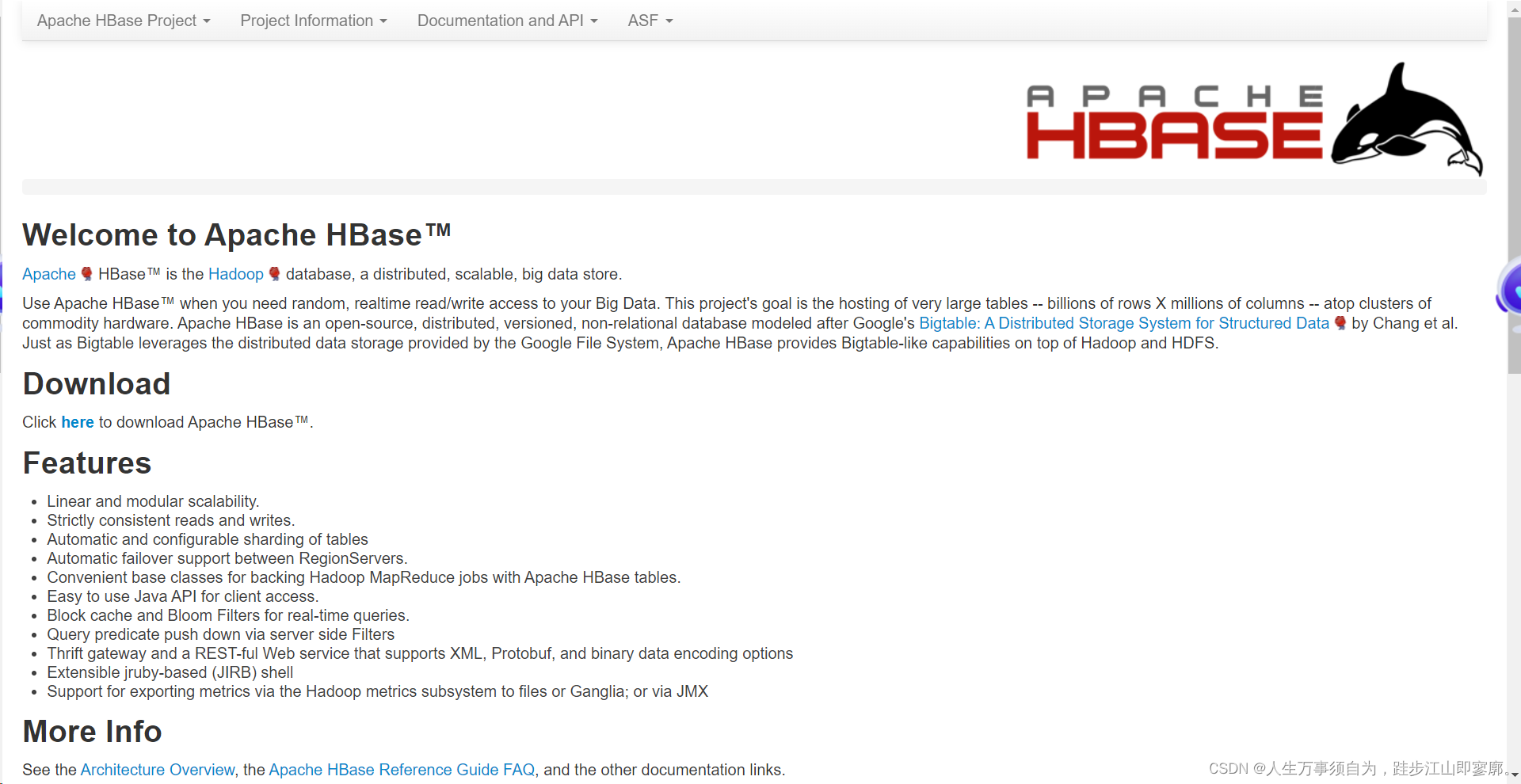
Task: Click the Apache hyperlink in the intro
Action: [x=49, y=274]
